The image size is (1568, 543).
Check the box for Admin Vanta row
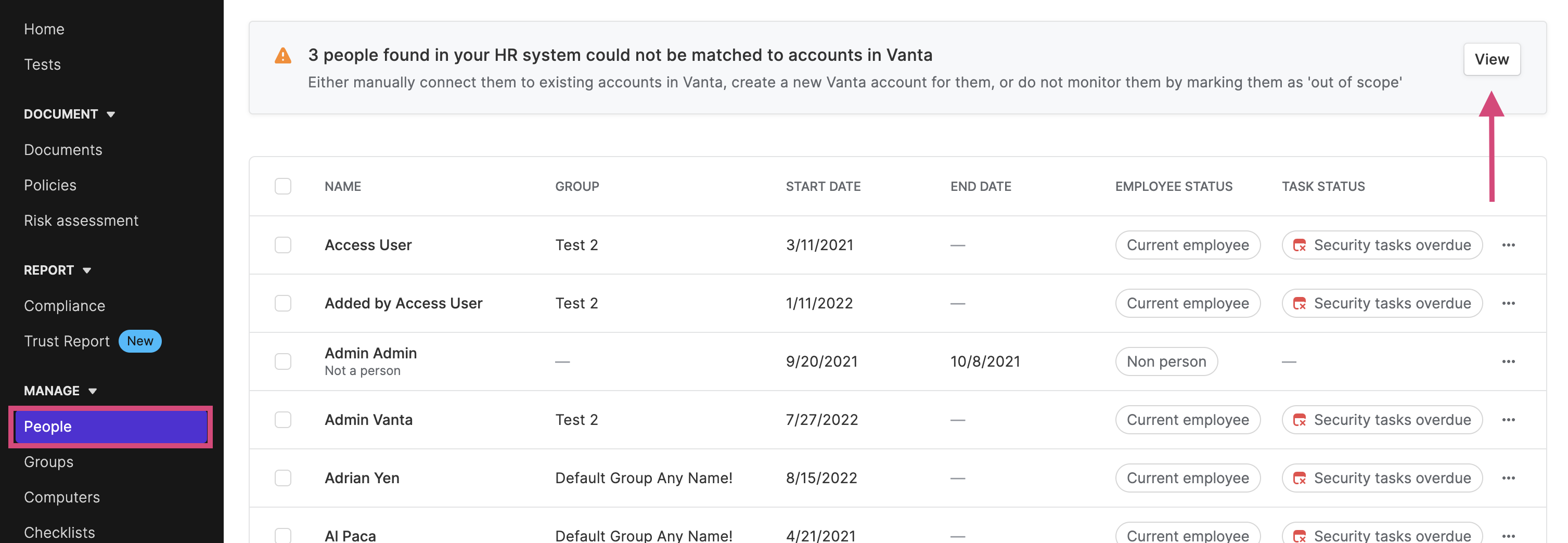(283, 420)
